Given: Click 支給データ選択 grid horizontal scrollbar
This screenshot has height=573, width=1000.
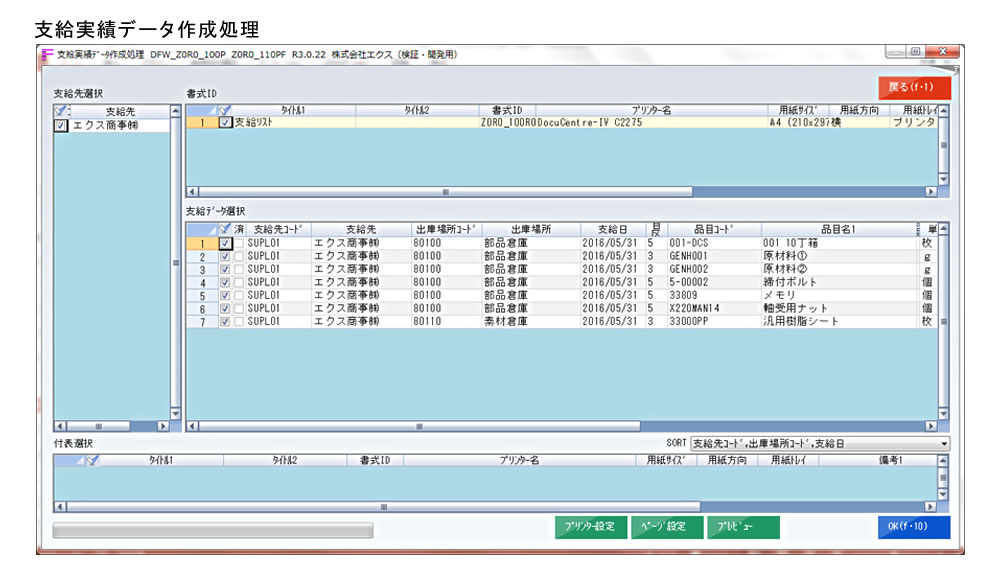Looking at the screenshot, I should (419, 426).
